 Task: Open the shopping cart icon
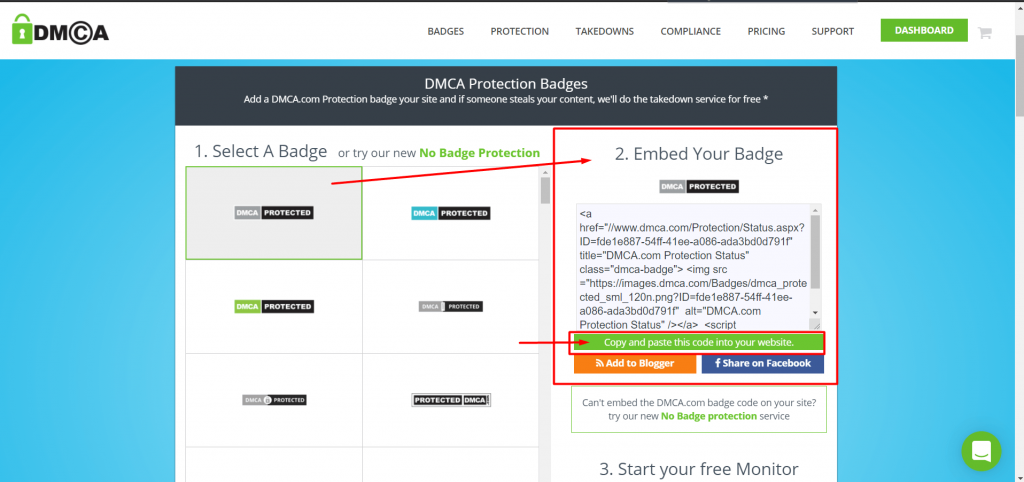[x=984, y=32]
